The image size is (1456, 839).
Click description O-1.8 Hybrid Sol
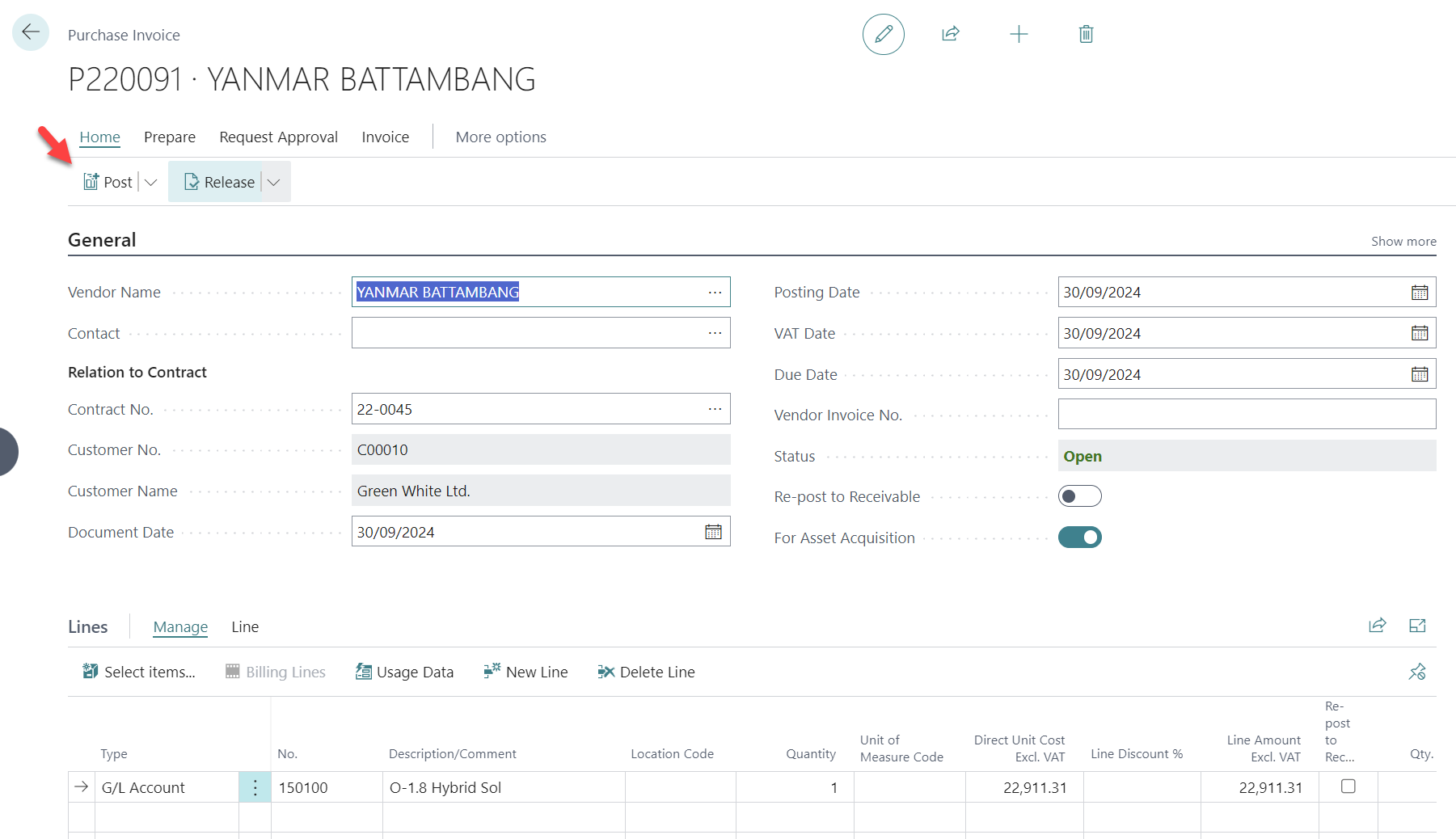(x=504, y=787)
